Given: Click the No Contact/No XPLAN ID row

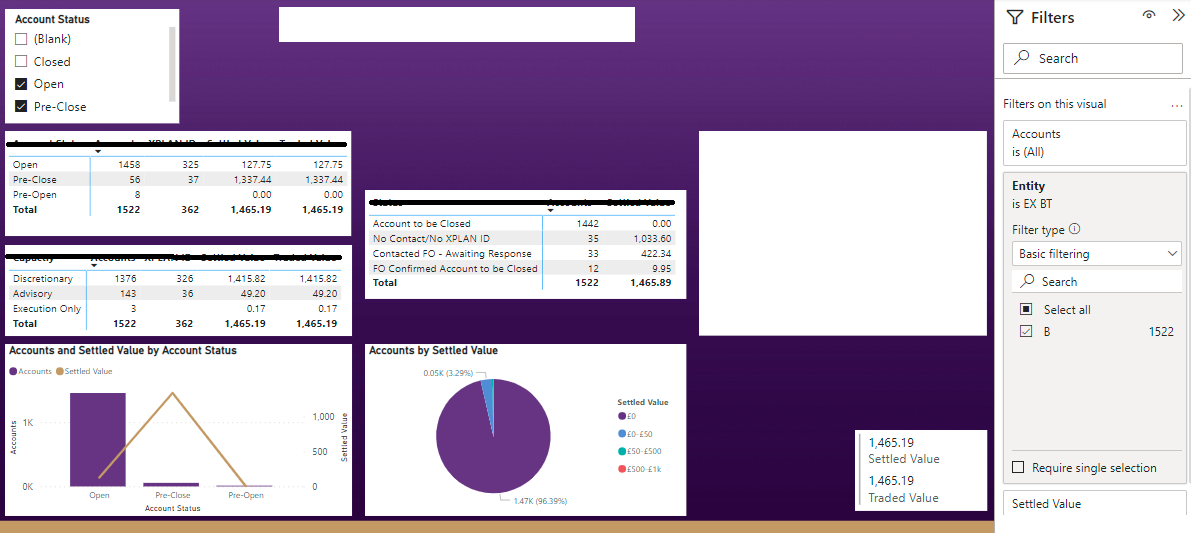Looking at the screenshot, I should tap(522, 238).
